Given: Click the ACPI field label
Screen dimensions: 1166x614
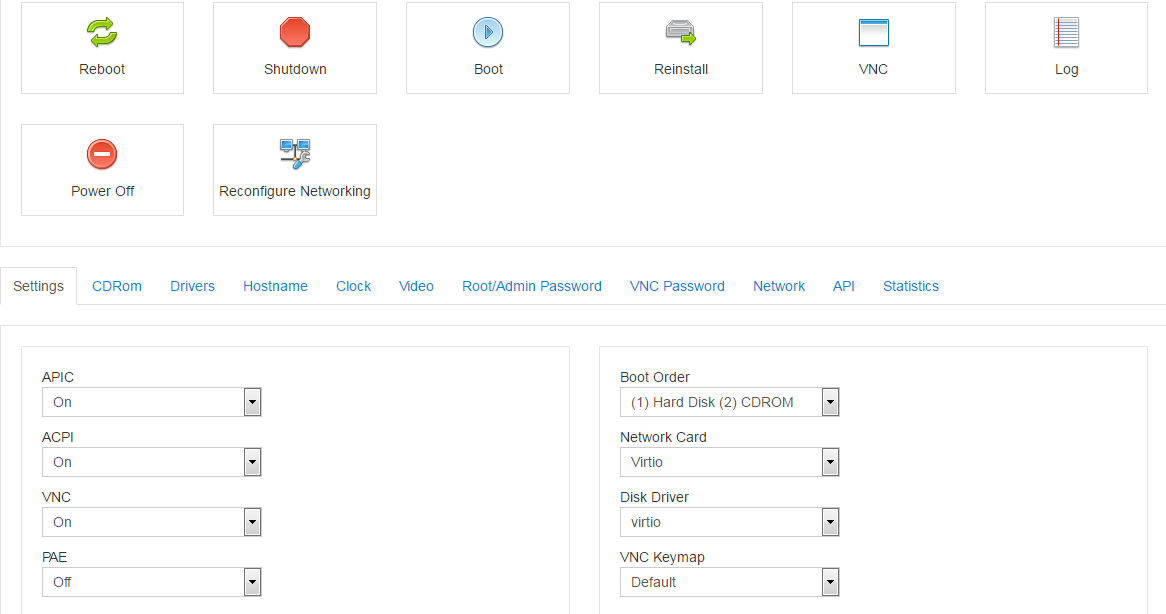Looking at the screenshot, I should point(58,437).
